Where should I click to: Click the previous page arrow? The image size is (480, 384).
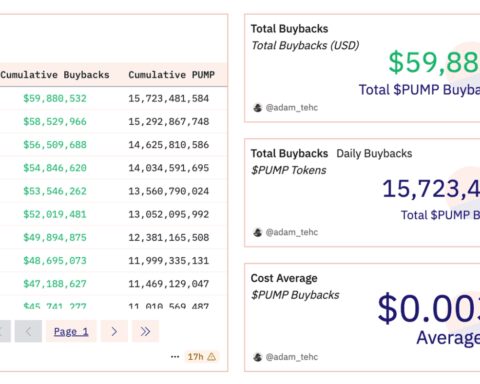click(x=28, y=331)
